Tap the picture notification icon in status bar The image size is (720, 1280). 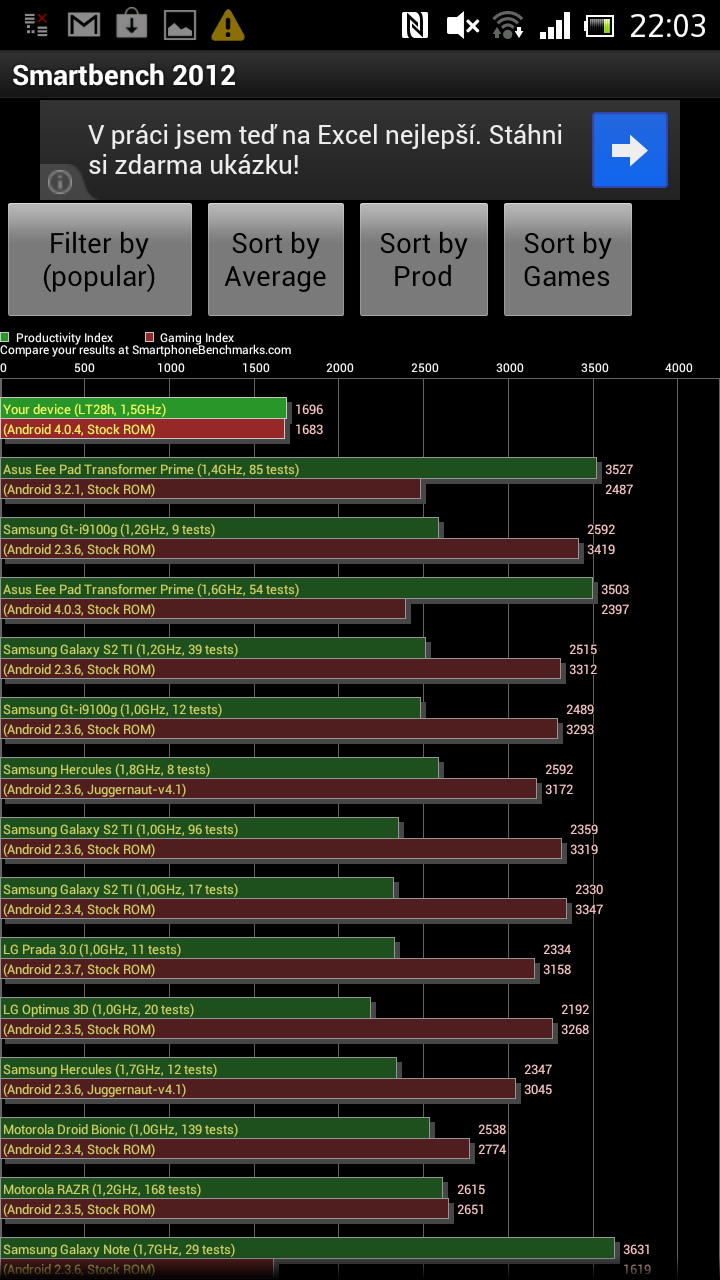coord(180,25)
